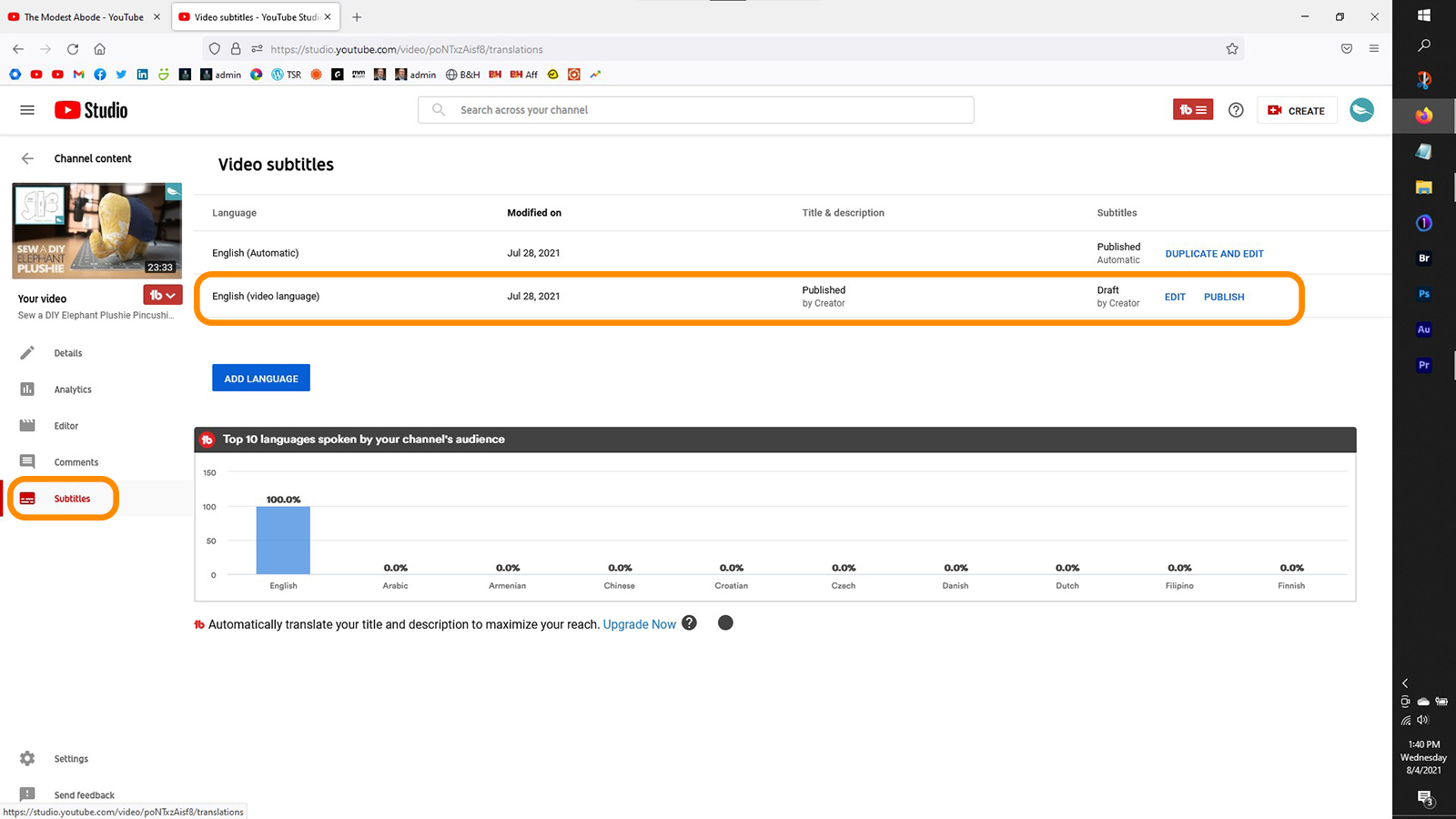Open the elephant plushie video thumbnail
Viewport: 1456px width, 819px height.
click(x=96, y=230)
